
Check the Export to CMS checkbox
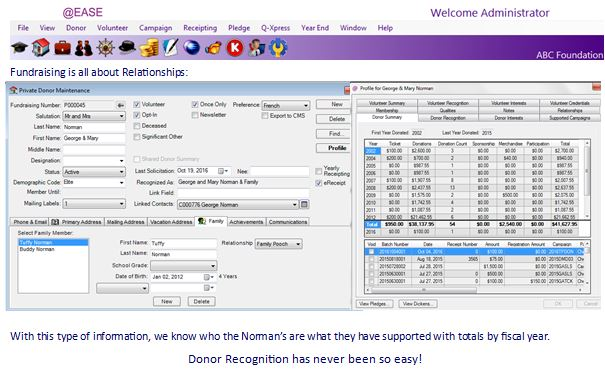point(265,116)
